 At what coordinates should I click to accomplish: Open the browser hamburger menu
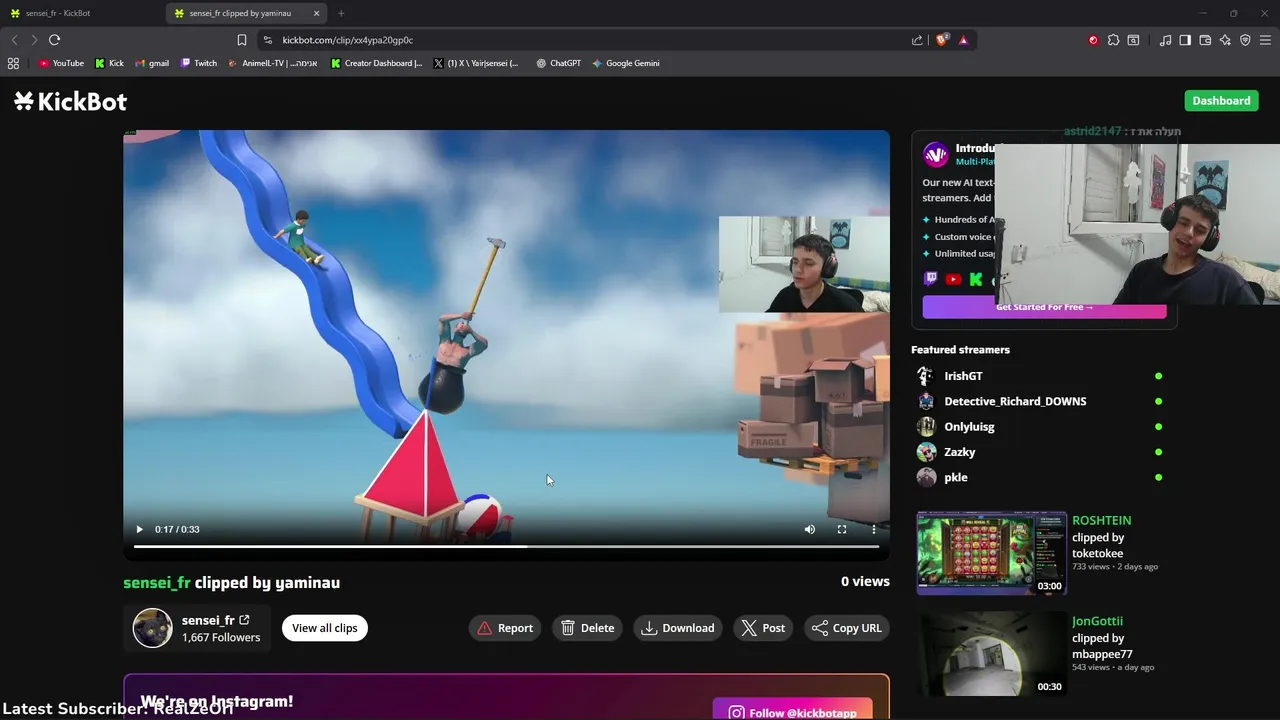[x=1265, y=40]
